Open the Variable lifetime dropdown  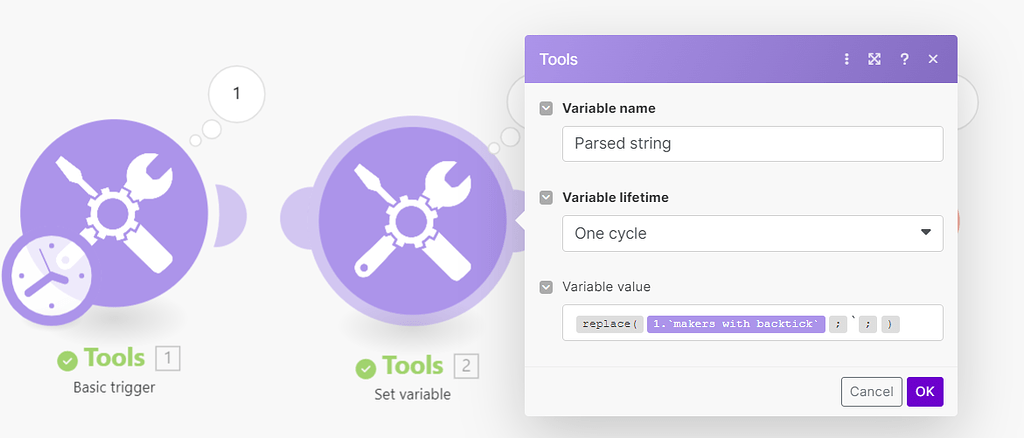pos(752,233)
